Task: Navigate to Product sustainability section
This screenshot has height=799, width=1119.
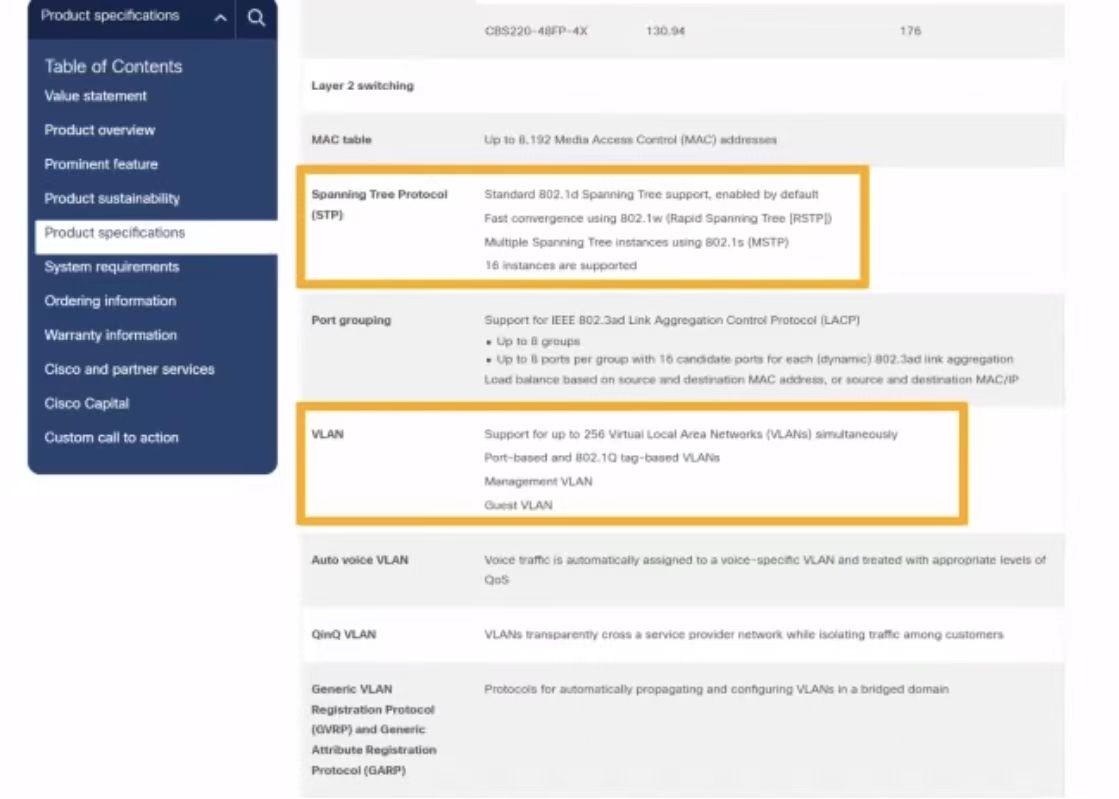Action: click(112, 198)
